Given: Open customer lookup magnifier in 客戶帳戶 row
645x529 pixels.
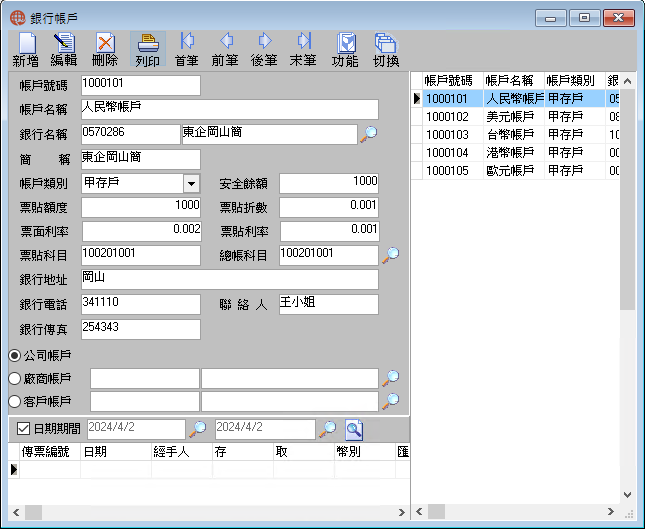Looking at the screenshot, I should [x=390, y=401].
